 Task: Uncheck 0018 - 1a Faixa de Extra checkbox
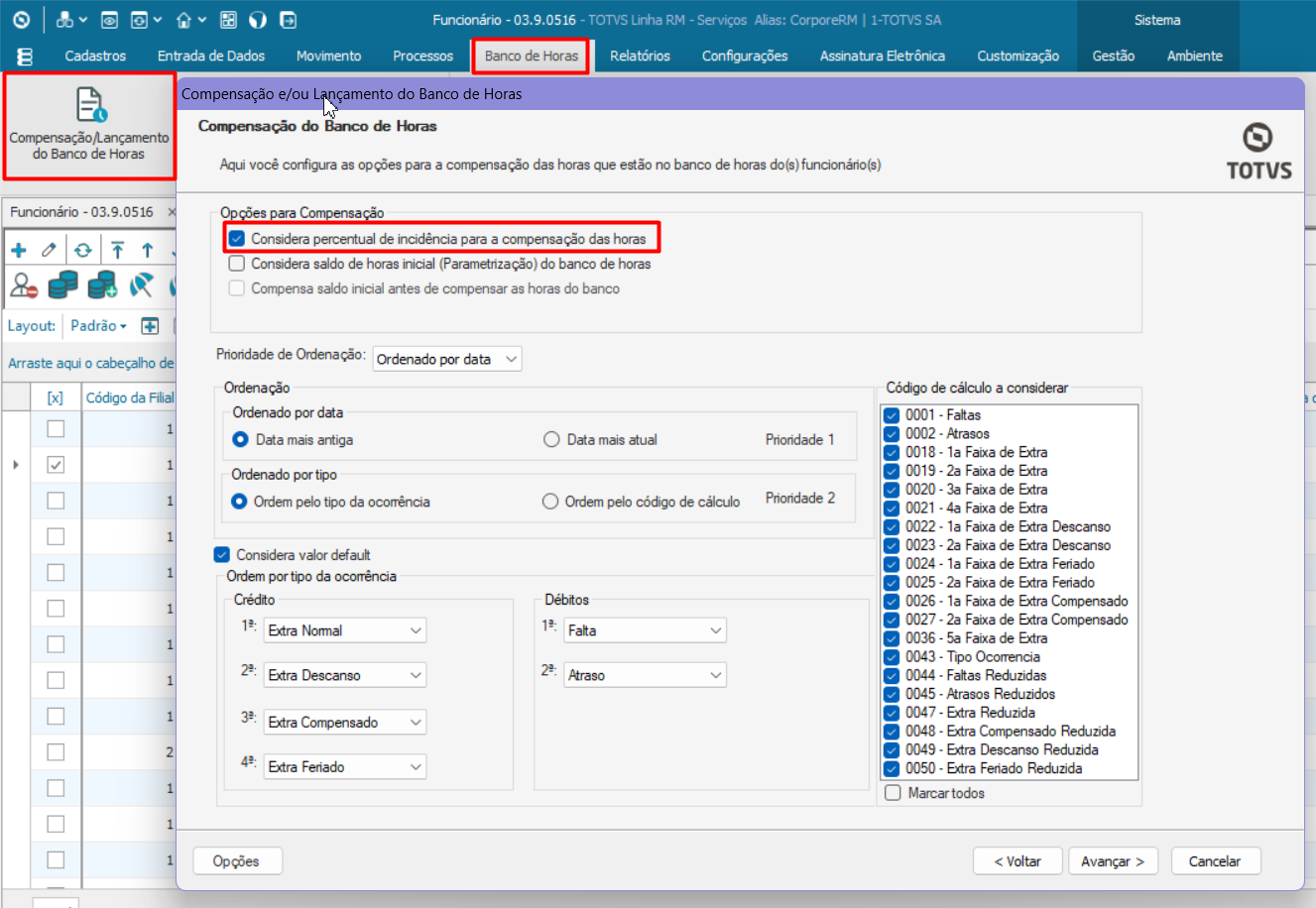pyautogui.click(x=892, y=452)
